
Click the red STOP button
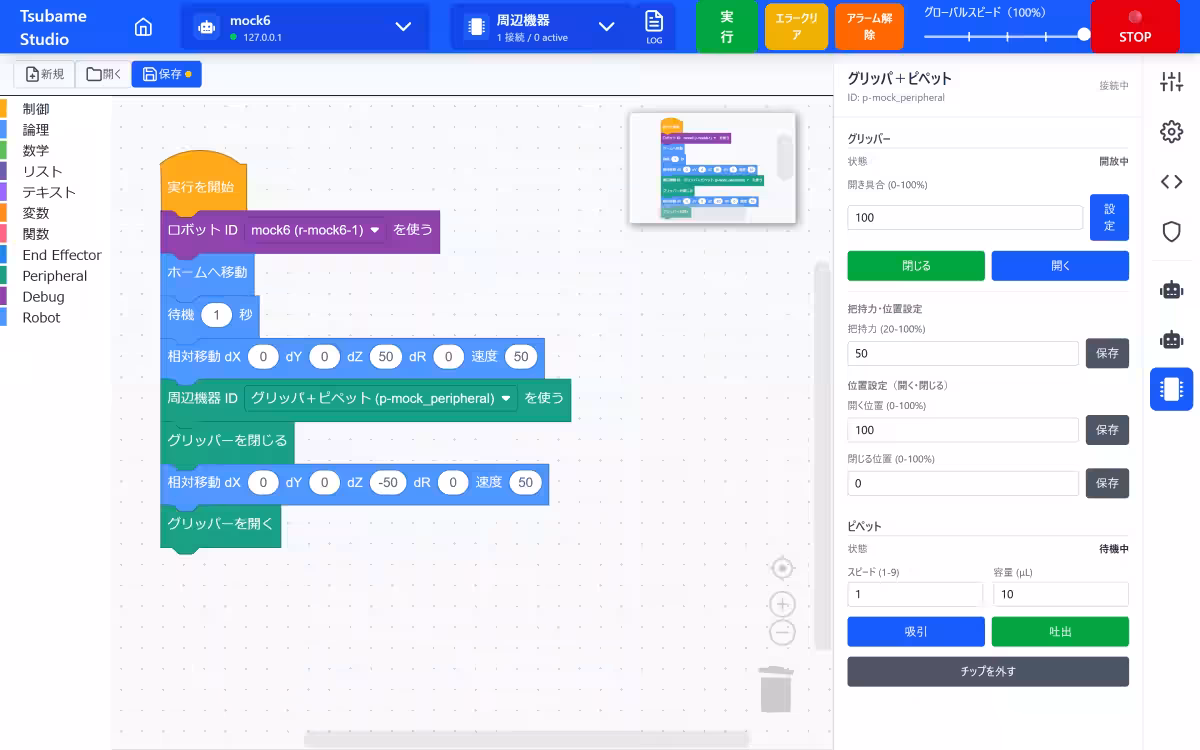(x=1135, y=27)
